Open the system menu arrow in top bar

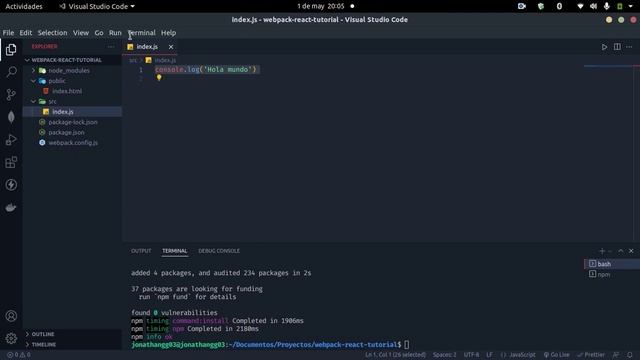[632, 7]
